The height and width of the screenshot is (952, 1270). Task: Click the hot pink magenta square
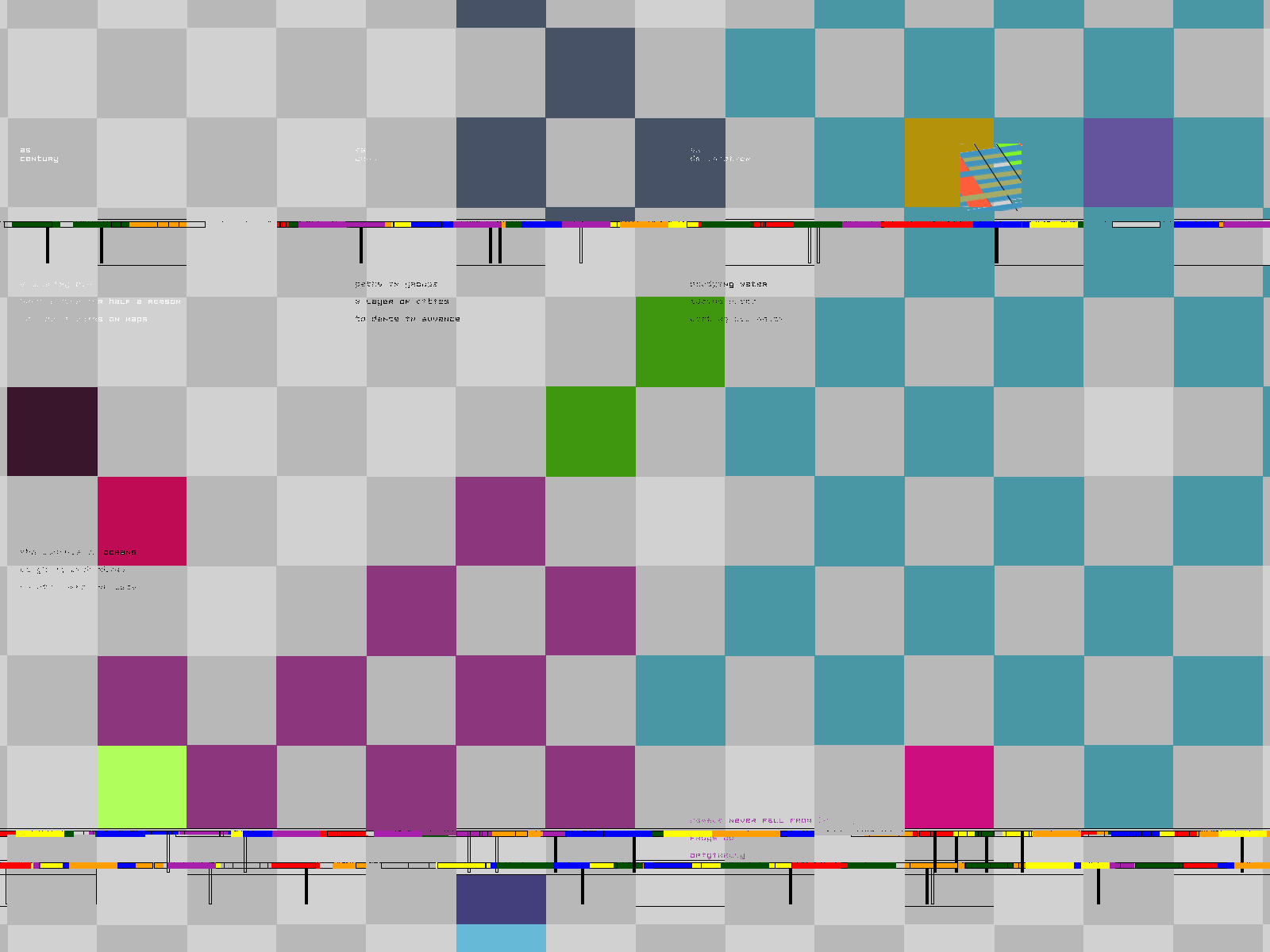pyautogui.click(x=949, y=786)
